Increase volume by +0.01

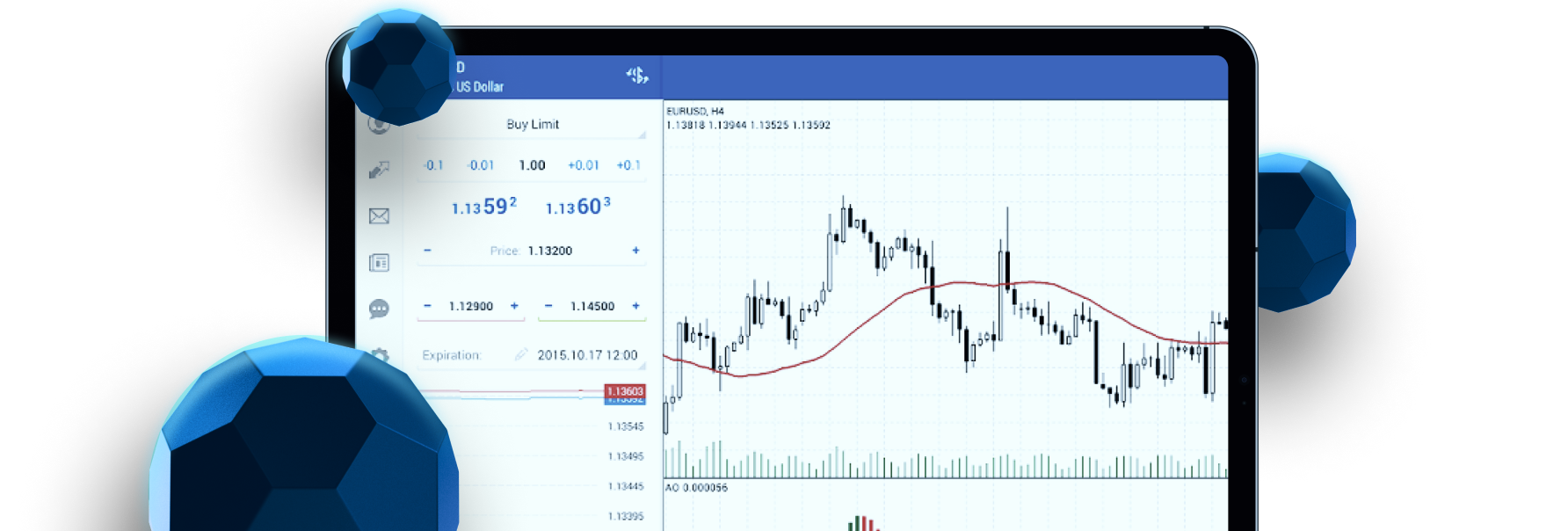click(x=584, y=165)
